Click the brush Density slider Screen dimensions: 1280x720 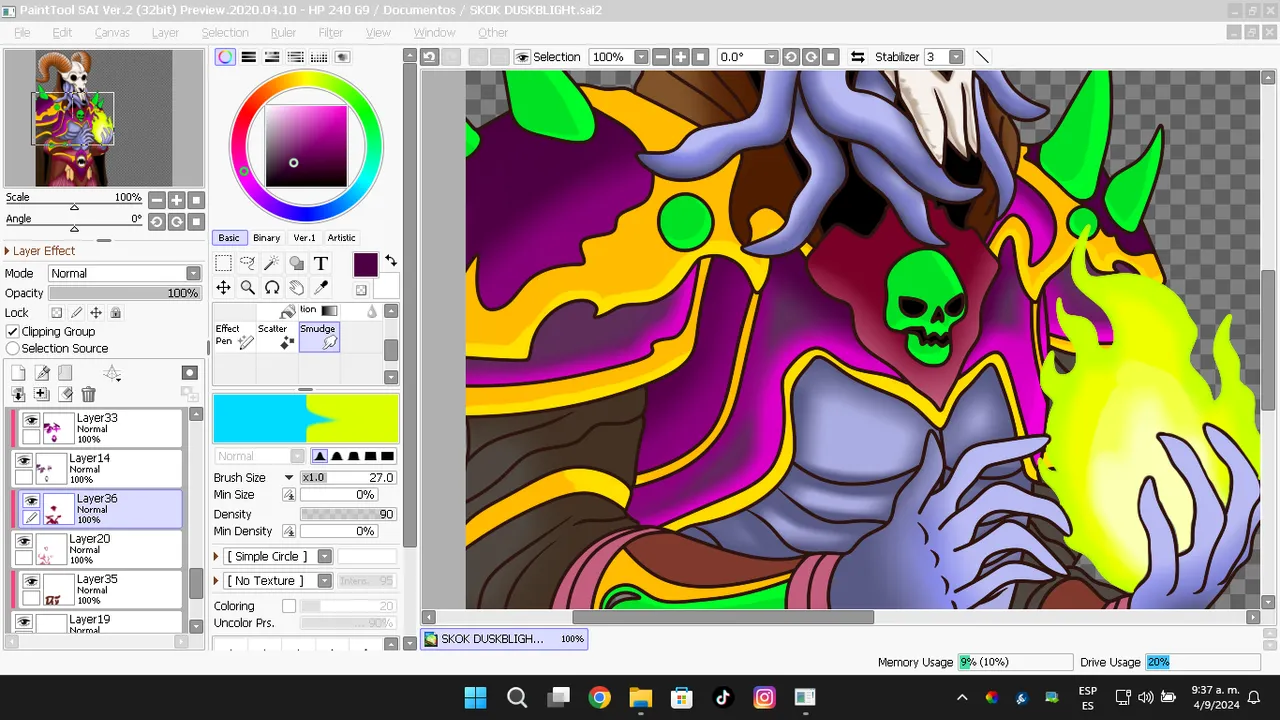[x=348, y=514]
